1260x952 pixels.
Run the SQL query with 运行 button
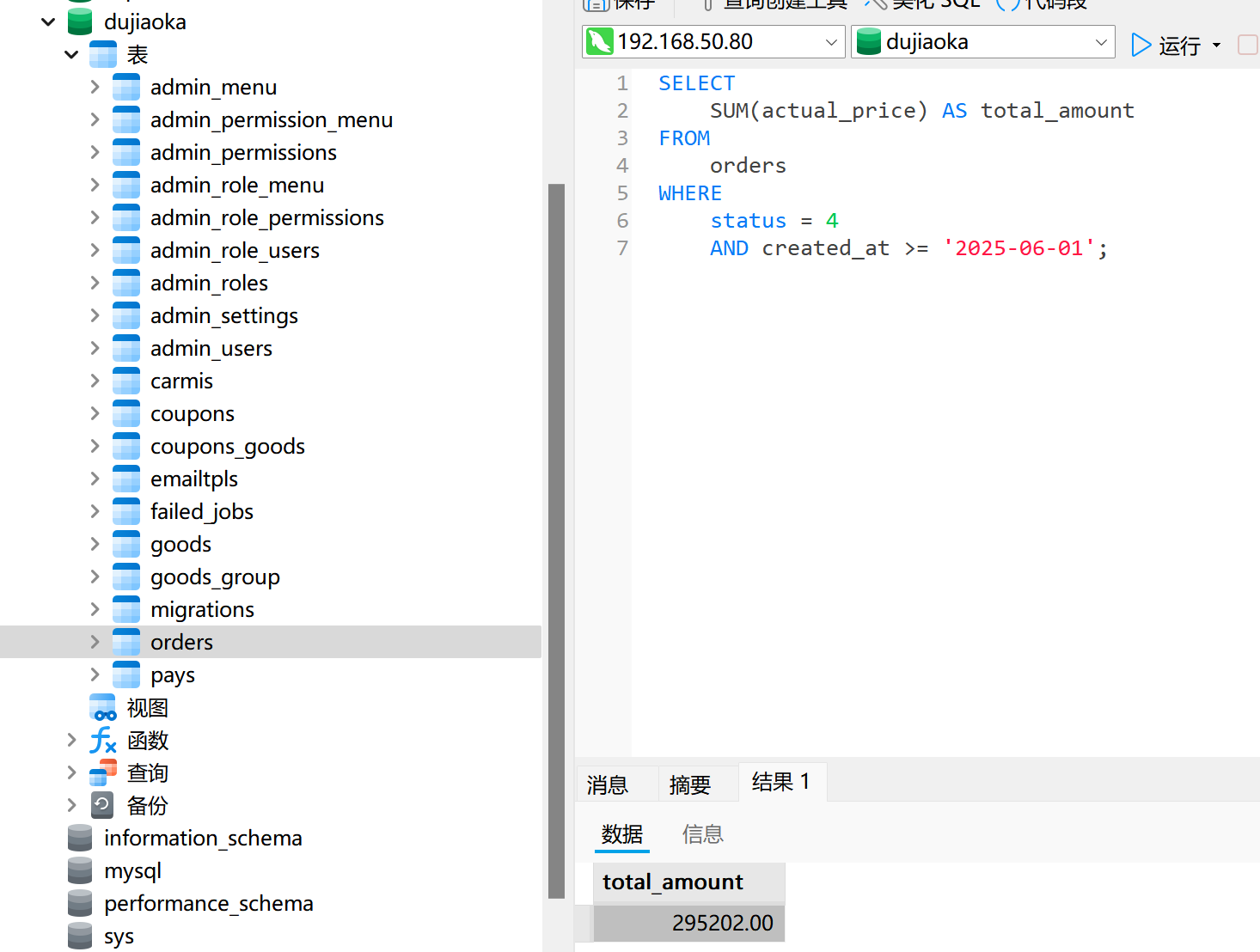pyautogui.click(x=1165, y=45)
